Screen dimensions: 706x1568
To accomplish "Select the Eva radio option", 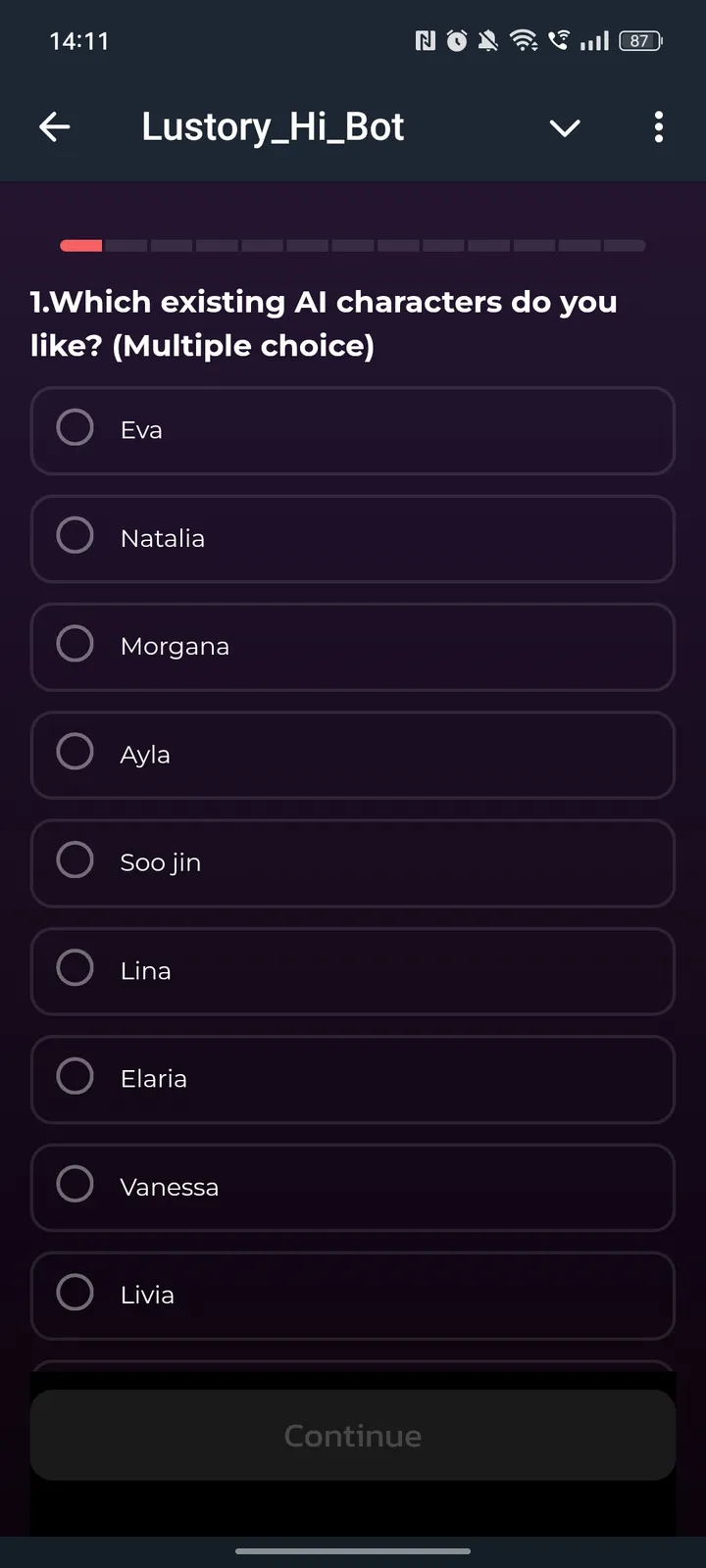I will tap(76, 428).
